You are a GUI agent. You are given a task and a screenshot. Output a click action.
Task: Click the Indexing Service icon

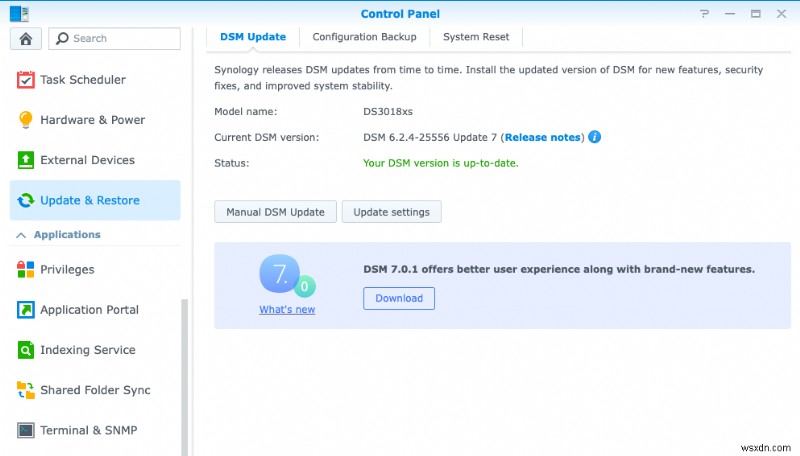(26, 350)
